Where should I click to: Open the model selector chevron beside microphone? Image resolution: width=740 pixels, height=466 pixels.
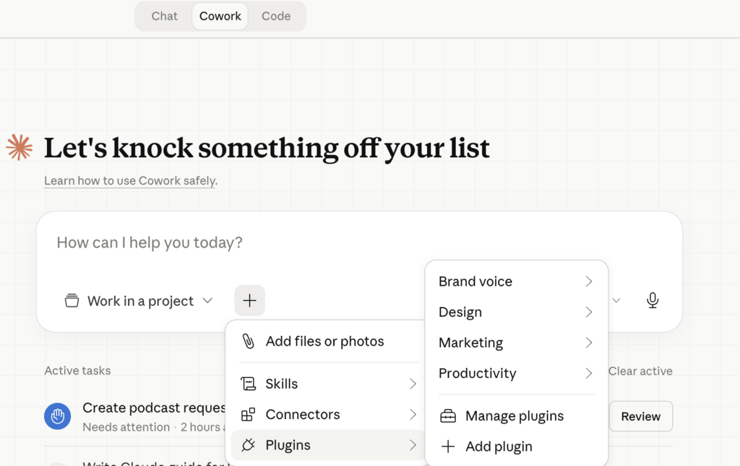[x=616, y=300]
